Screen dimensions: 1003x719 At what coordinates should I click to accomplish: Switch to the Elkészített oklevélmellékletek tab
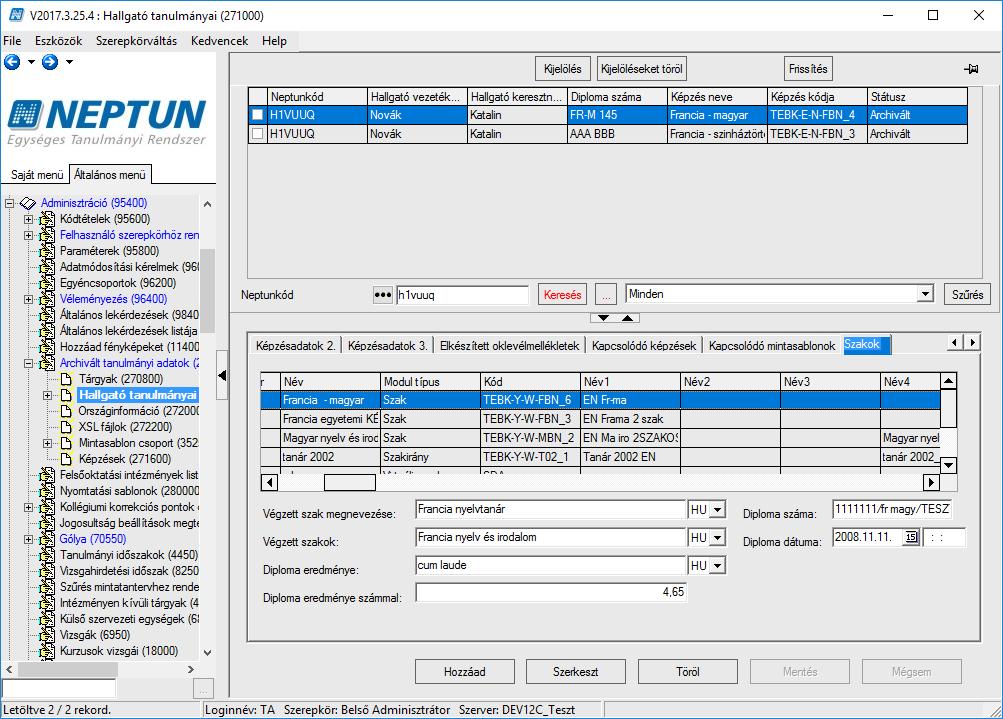click(509, 346)
